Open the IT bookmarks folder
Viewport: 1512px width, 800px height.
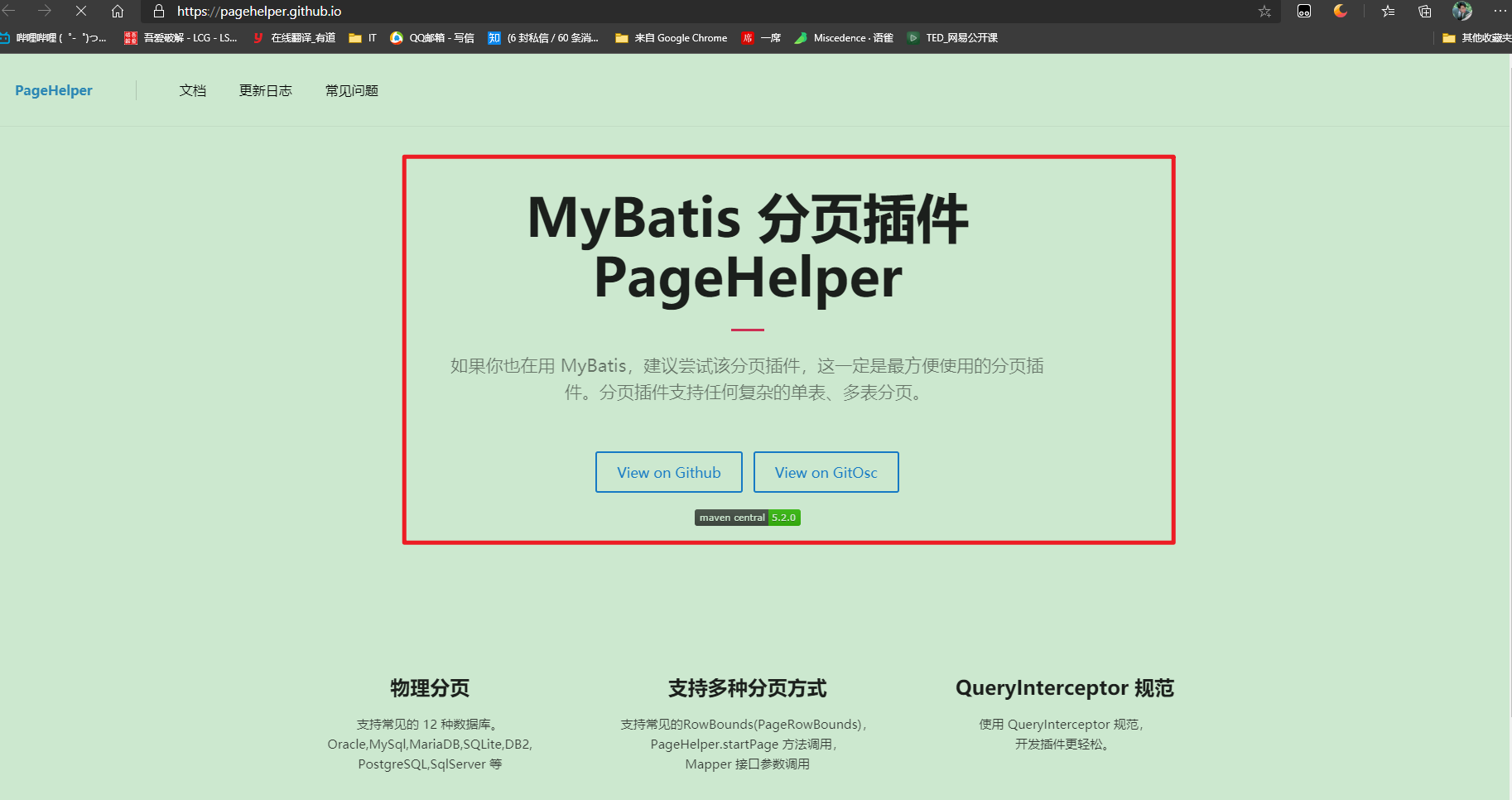click(363, 38)
